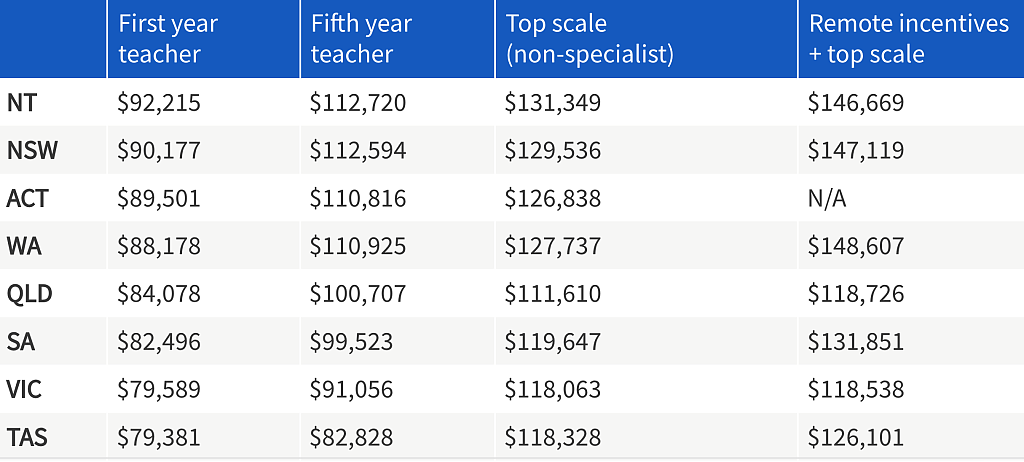Select the $118,063 VIC top scale cell
Screen dimensions: 1024x462
pyautogui.click(x=552, y=389)
